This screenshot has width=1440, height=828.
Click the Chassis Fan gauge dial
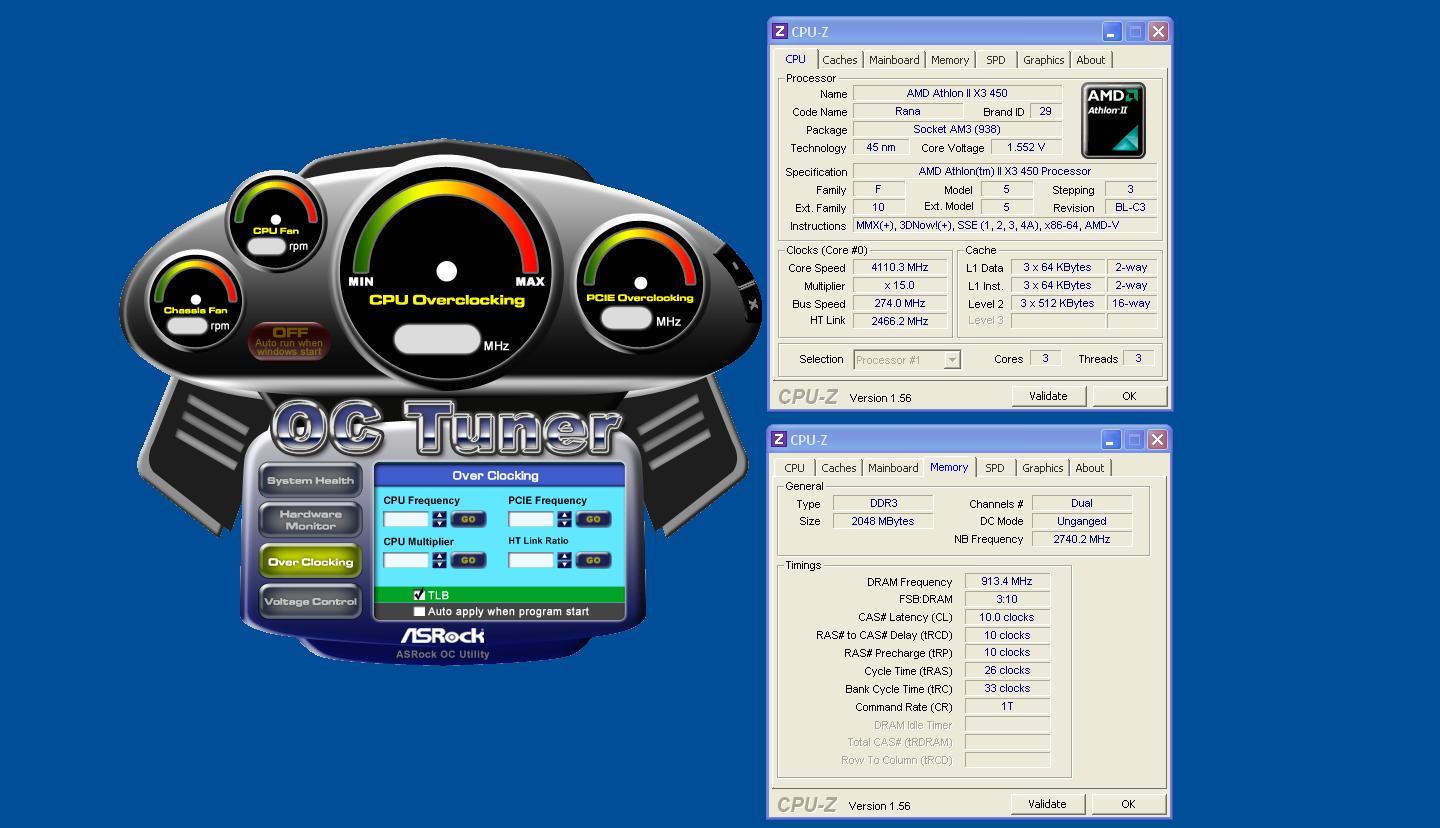(x=196, y=299)
